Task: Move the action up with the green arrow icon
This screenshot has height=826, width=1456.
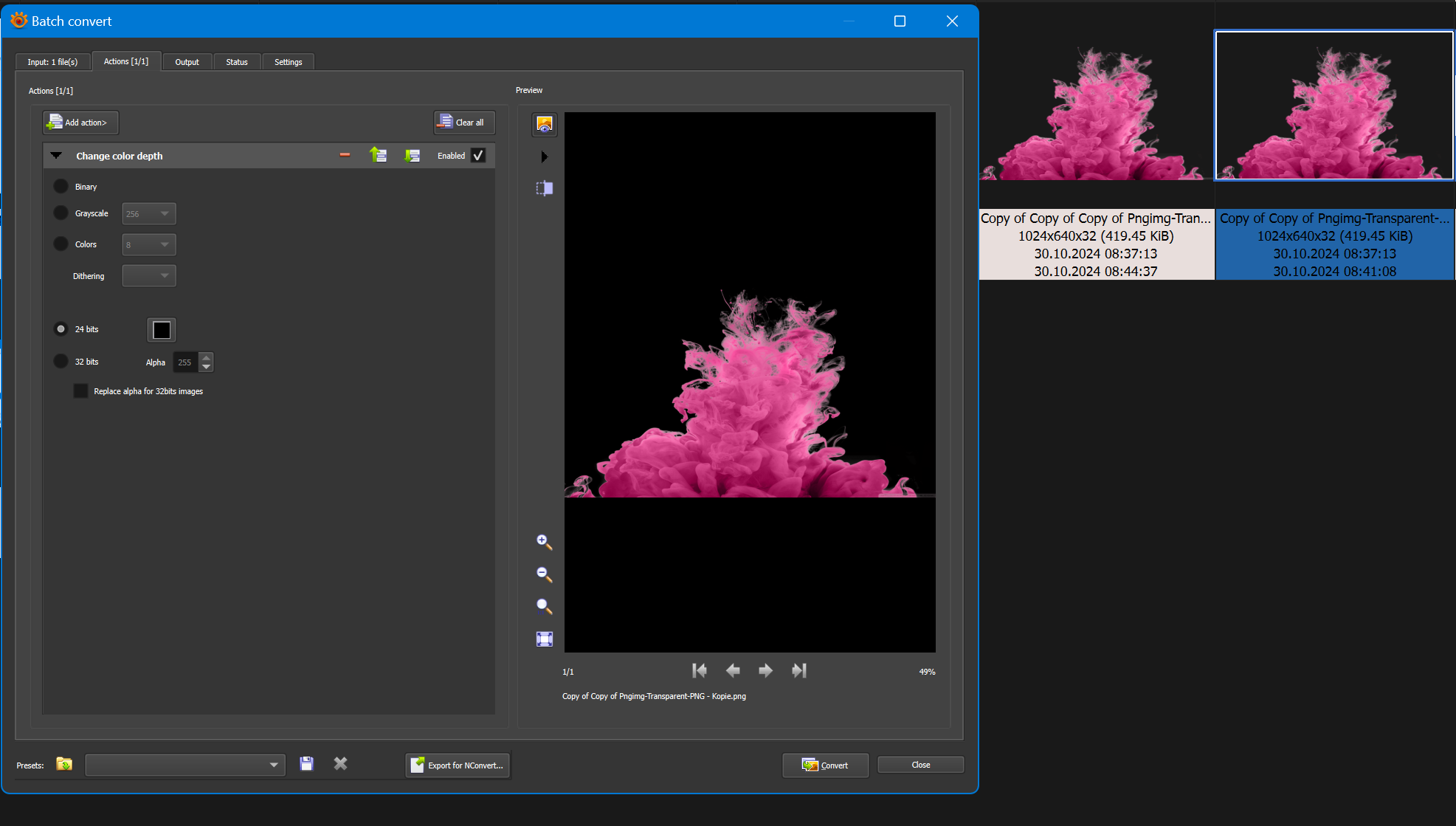Action: pyautogui.click(x=378, y=155)
